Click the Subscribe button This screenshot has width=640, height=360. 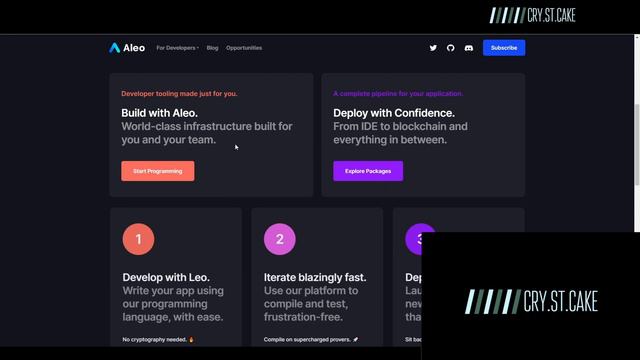(x=504, y=48)
